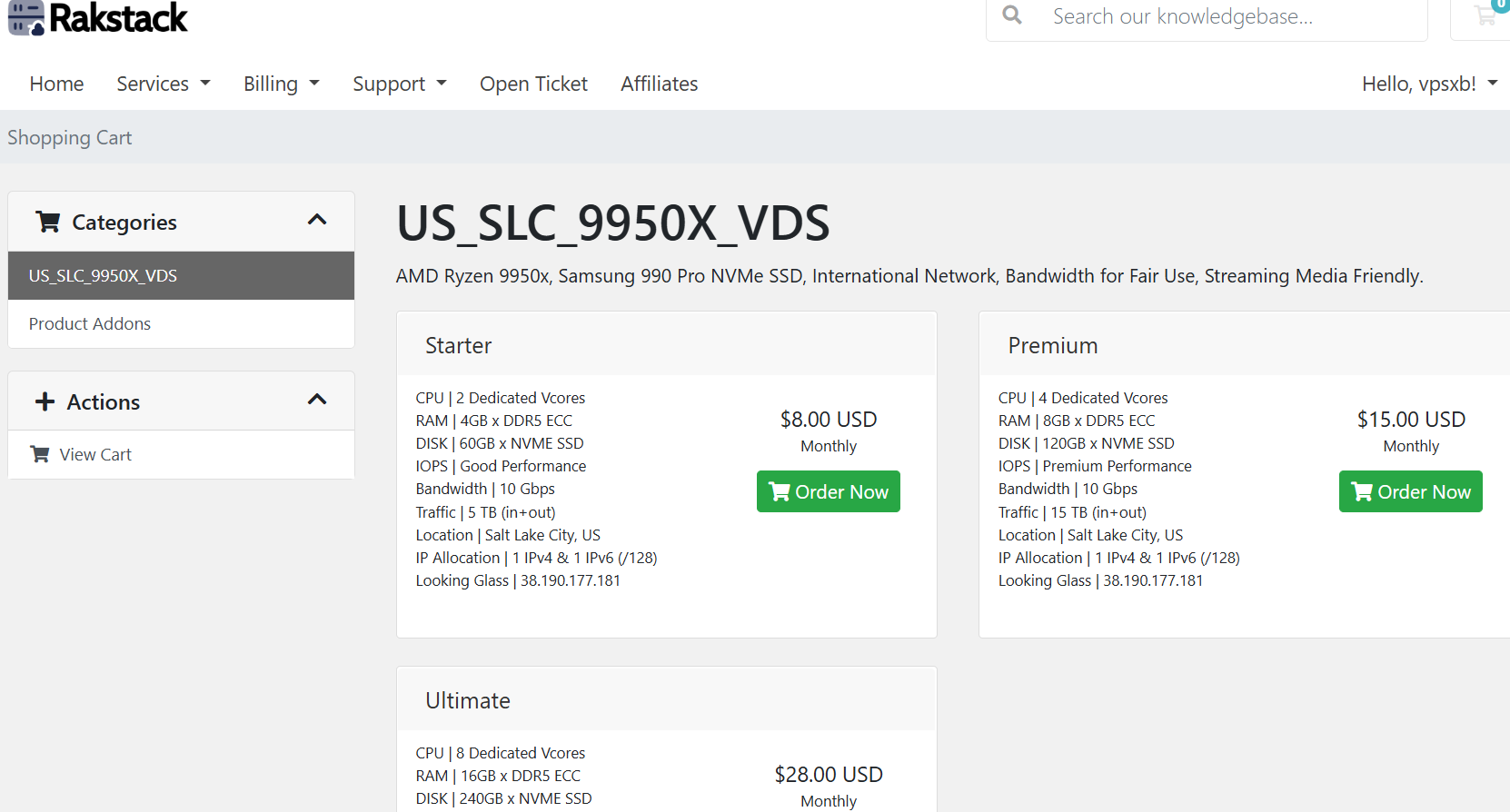Click the Rakstack logo

point(98,18)
